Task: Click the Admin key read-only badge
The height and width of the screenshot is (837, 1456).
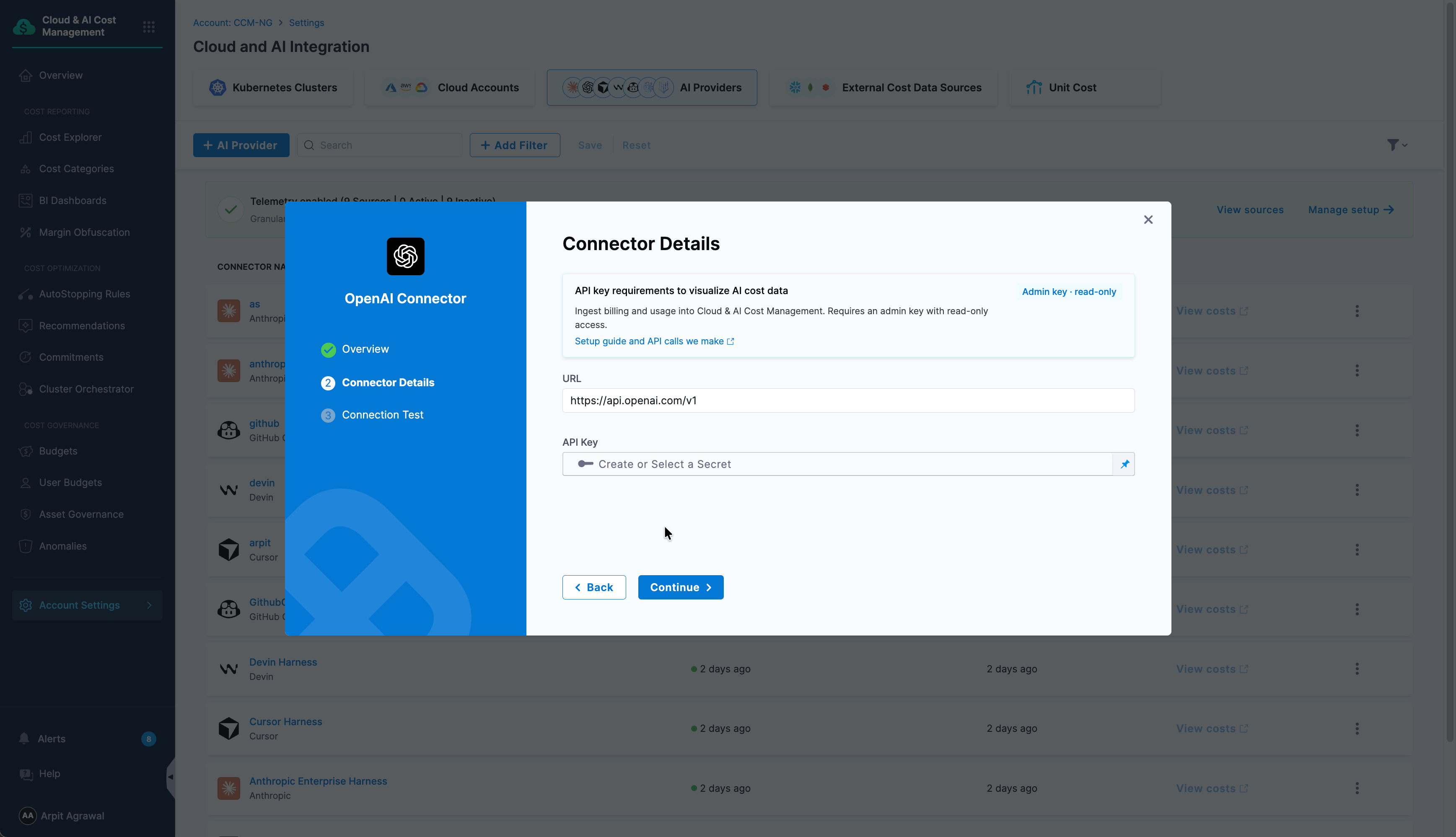Action: pyautogui.click(x=1068, y=292)
